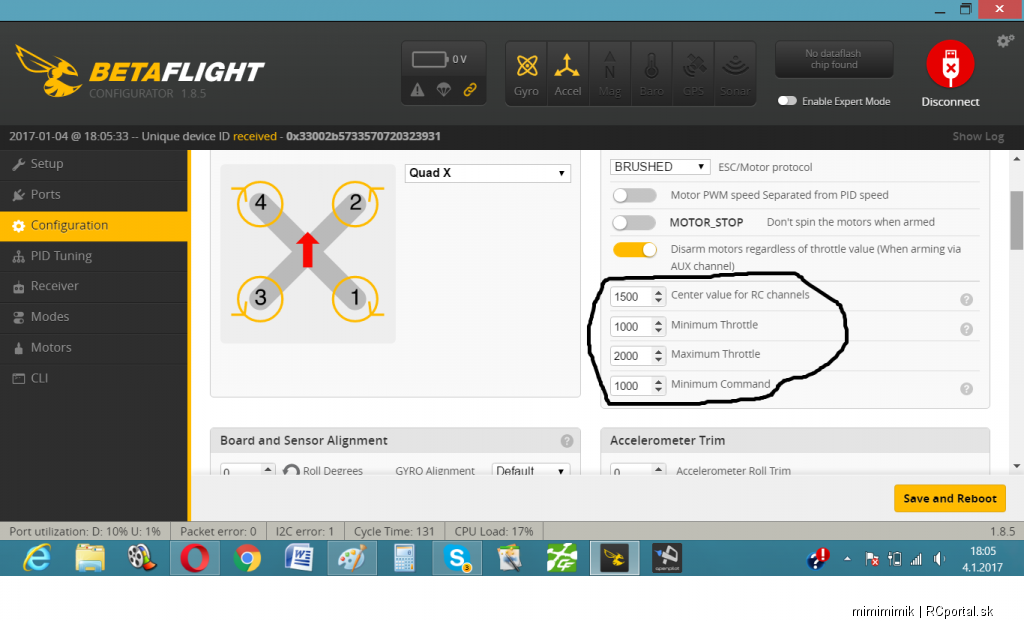Click the scrollbar down arrow
Screen dimensions: 1024x621
pos(1017,466)
